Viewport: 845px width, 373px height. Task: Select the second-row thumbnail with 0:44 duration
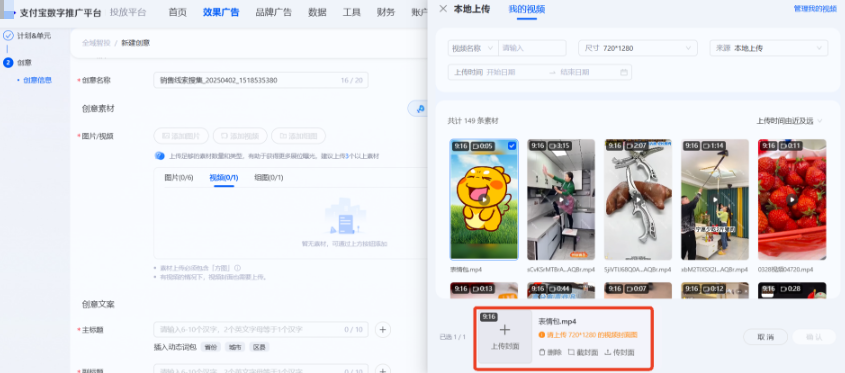561,290
